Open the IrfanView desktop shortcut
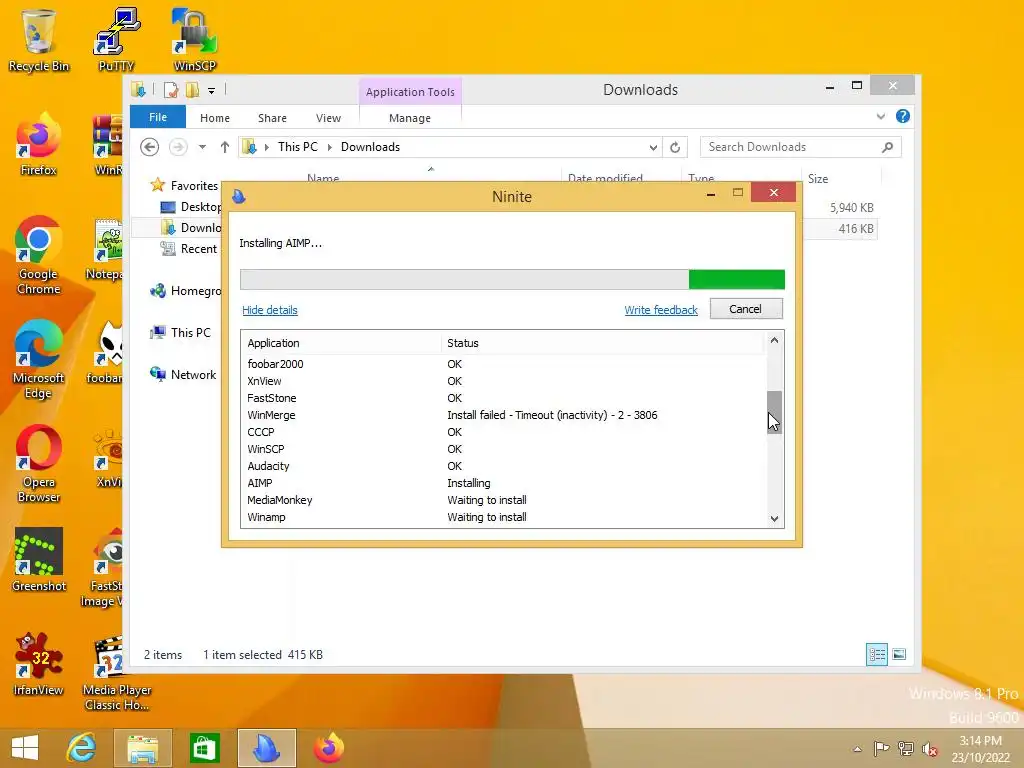Screen dimensions: 1024x768 click(39, 664)
